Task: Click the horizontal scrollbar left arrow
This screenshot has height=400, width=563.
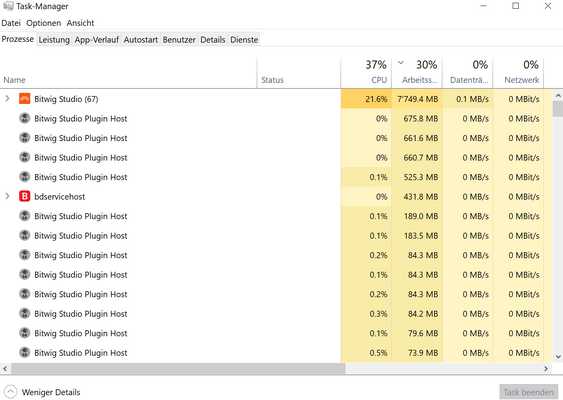Action: pyautogui.click(x=5, y=368)
